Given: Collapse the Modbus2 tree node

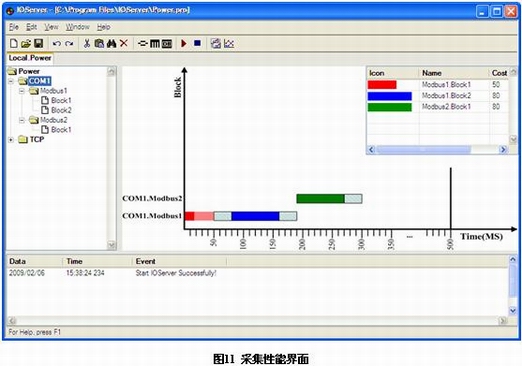Looking at the screenshot, I should click(22, 120).
